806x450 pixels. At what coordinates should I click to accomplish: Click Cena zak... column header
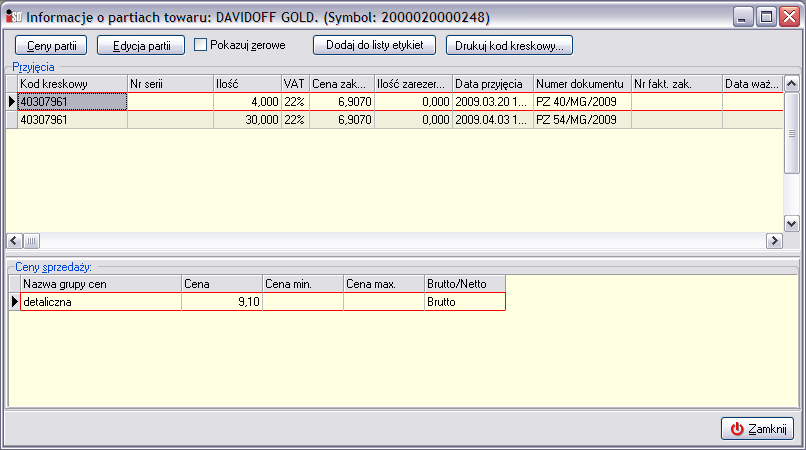[x=342, y=84]
